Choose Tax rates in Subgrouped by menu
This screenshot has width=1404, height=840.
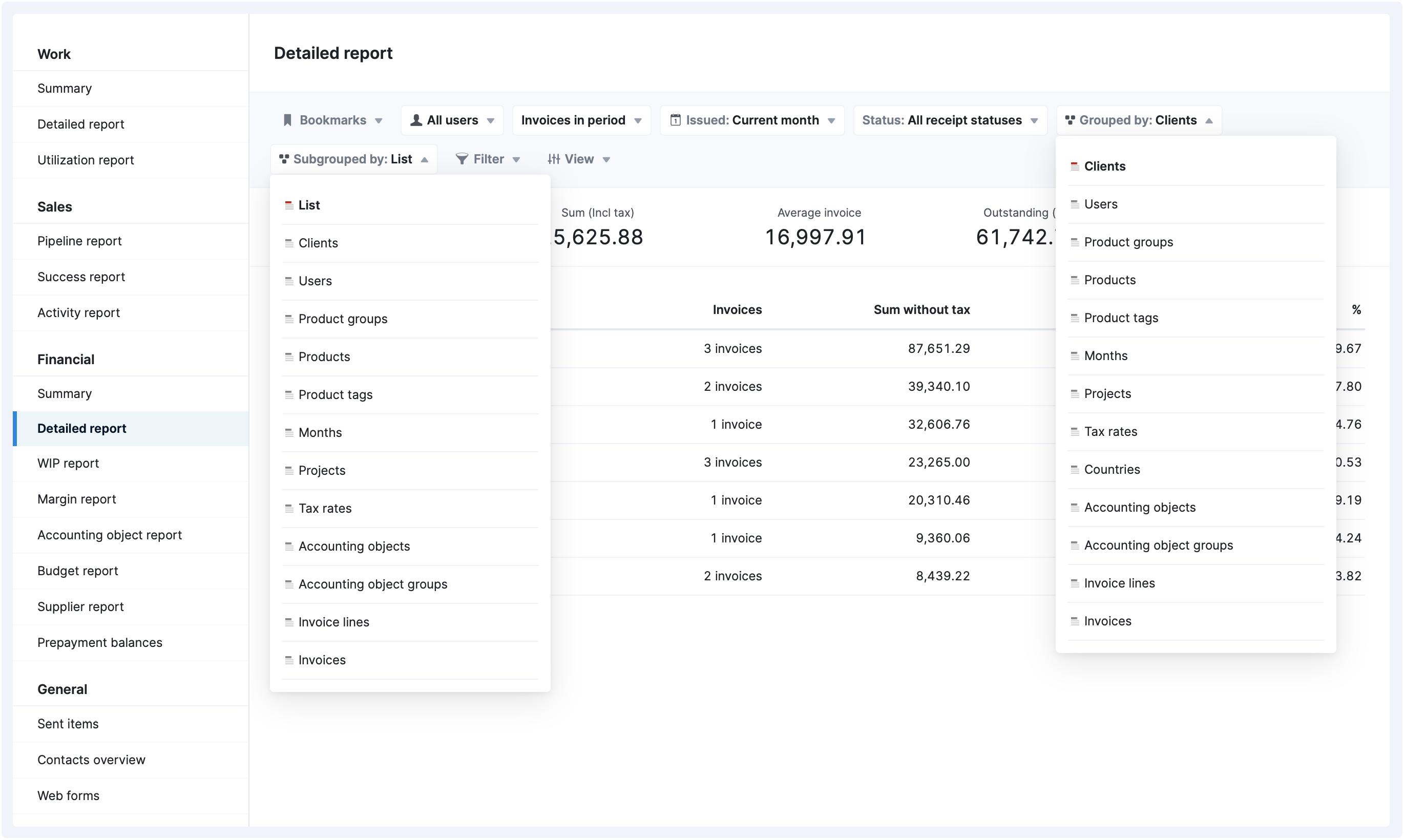click(x=410, y=508)
